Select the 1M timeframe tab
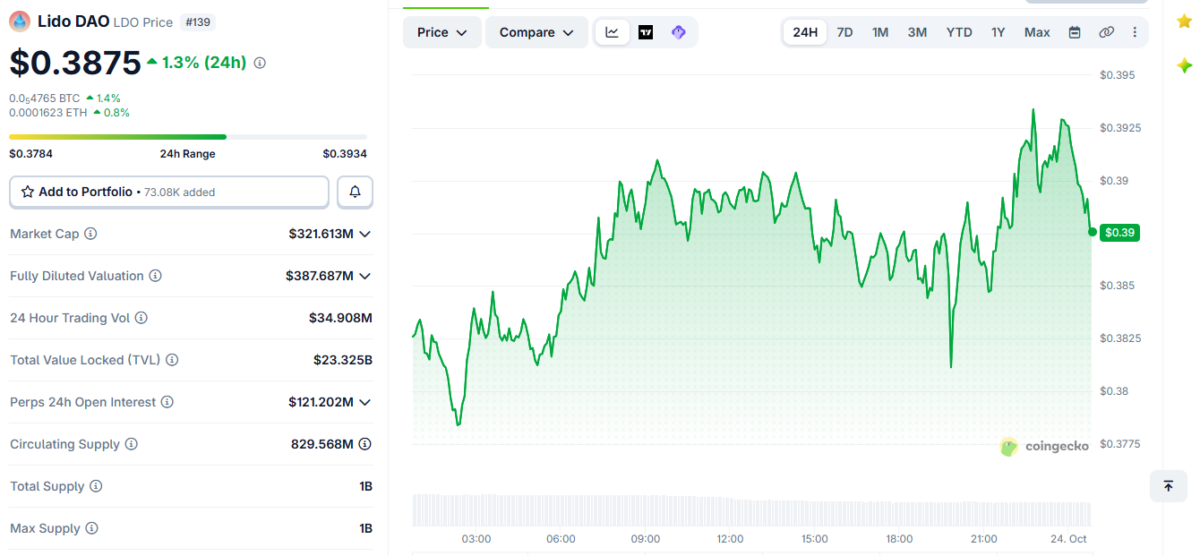1200x556 pixels. 880,32
